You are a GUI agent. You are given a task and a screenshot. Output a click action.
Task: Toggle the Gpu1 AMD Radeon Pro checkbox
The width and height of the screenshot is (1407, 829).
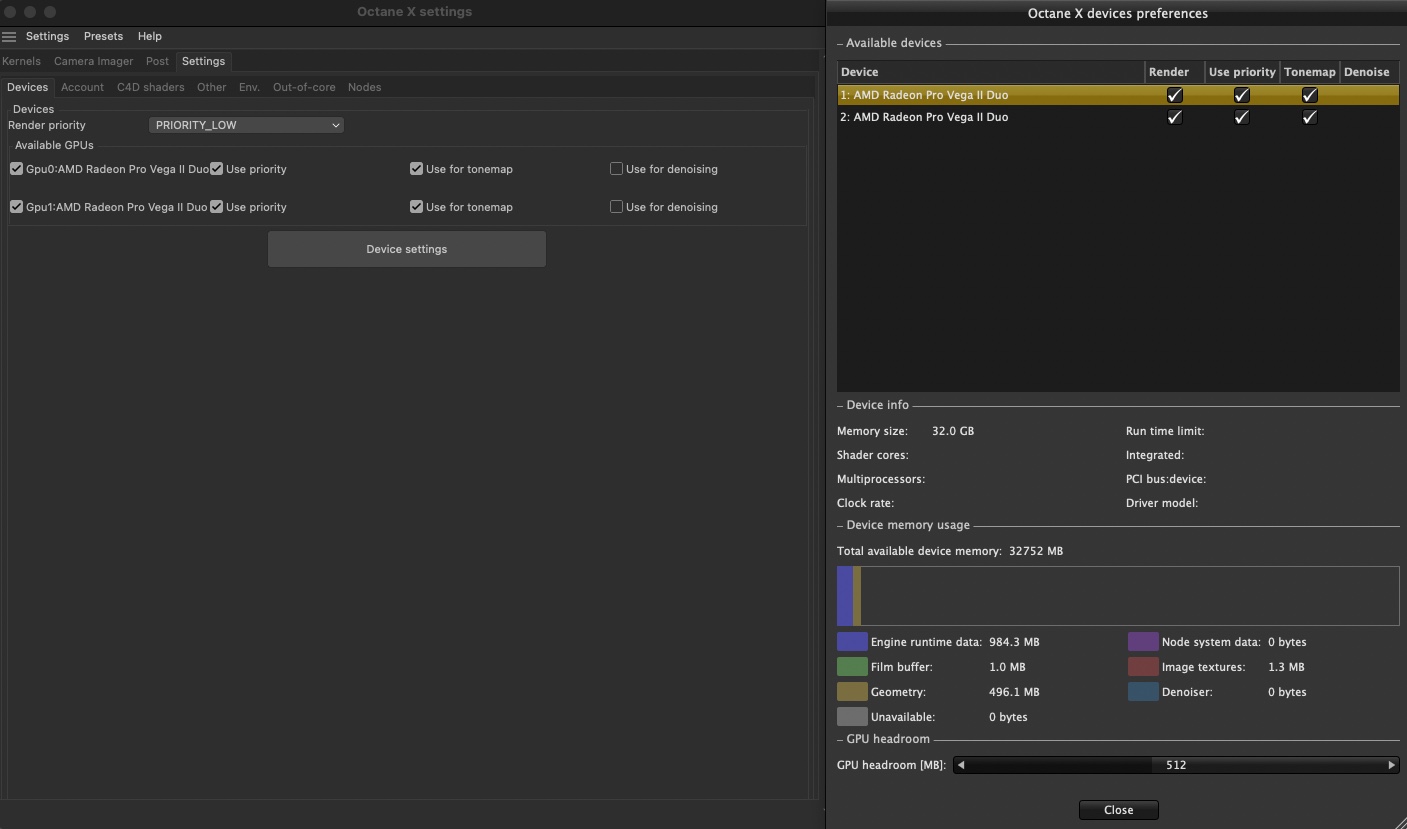click(x=16, y=207)
